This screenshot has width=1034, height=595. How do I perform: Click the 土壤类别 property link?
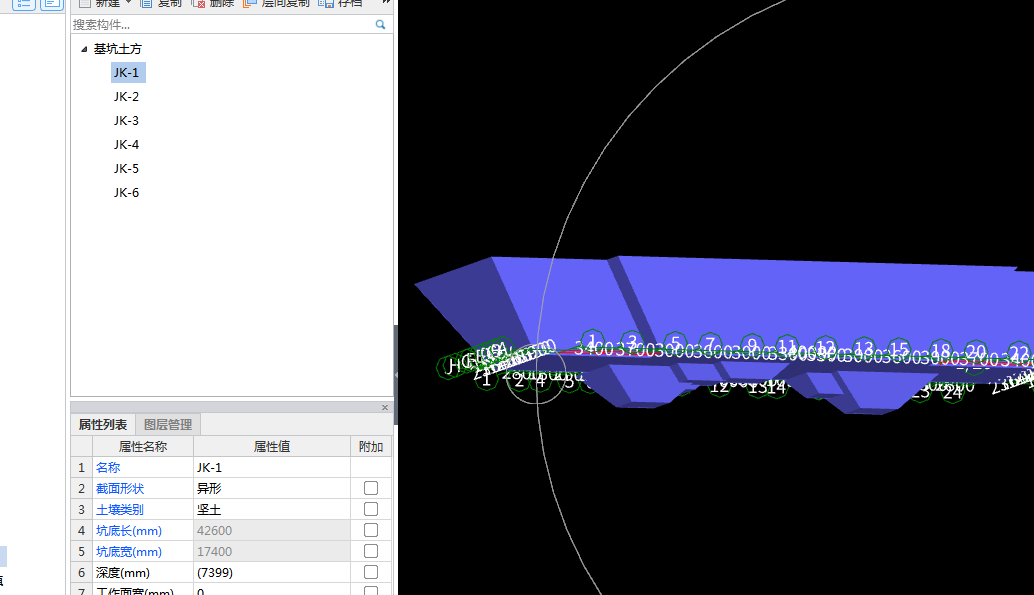(x=120, y=510)
